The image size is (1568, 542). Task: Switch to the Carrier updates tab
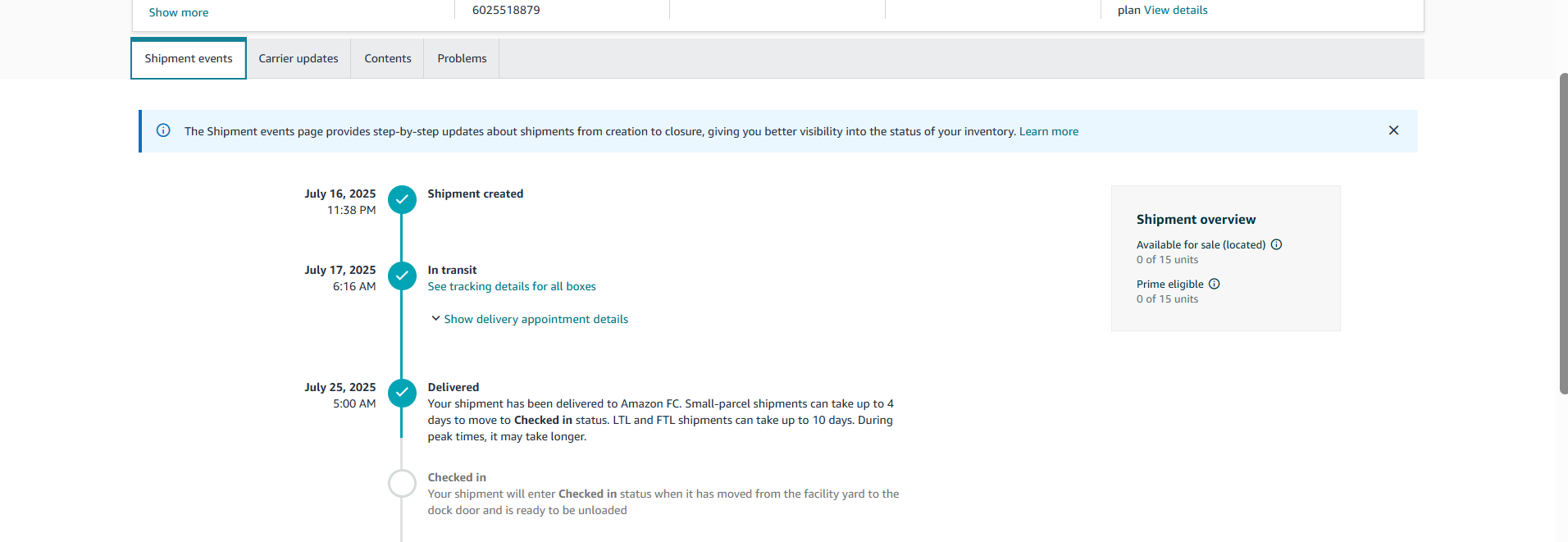299,58
